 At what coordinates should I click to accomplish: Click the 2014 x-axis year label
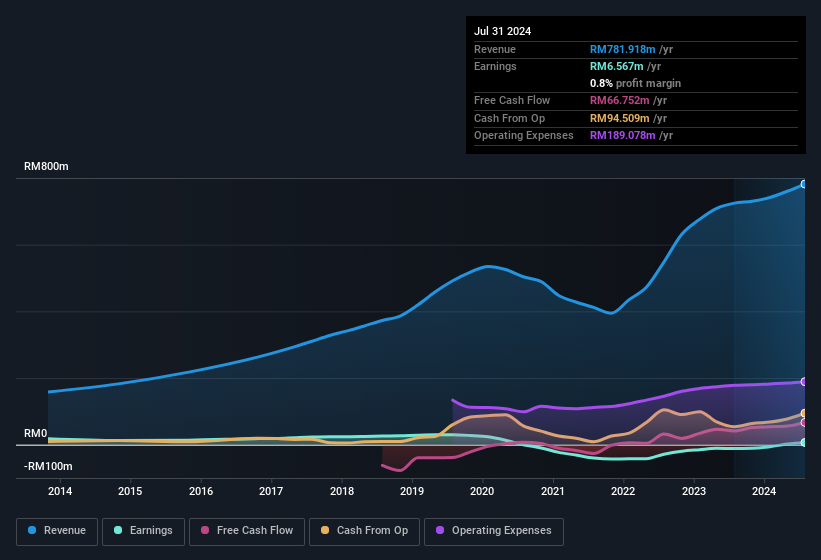(x=60, y=491)
